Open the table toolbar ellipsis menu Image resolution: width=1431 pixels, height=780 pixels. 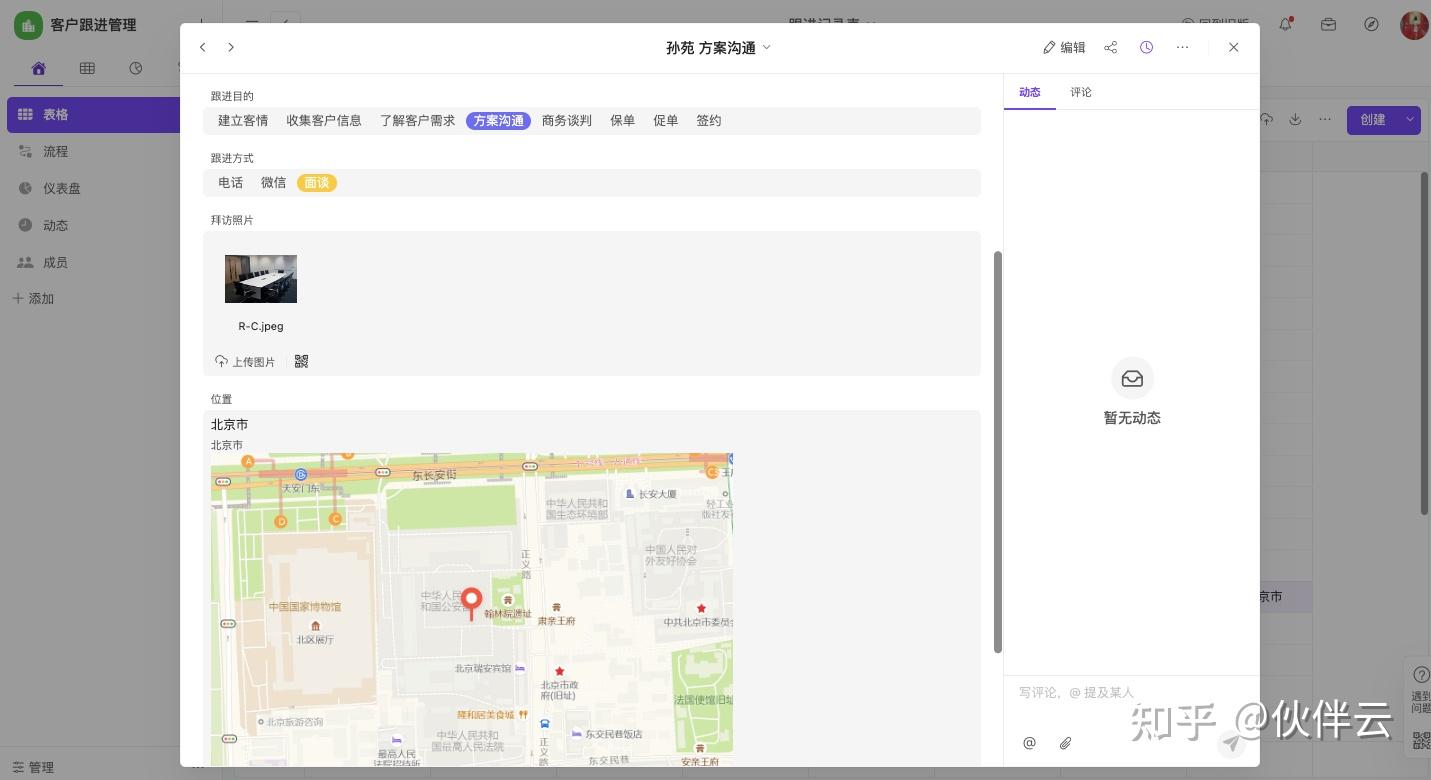(x=1325, y=120)
